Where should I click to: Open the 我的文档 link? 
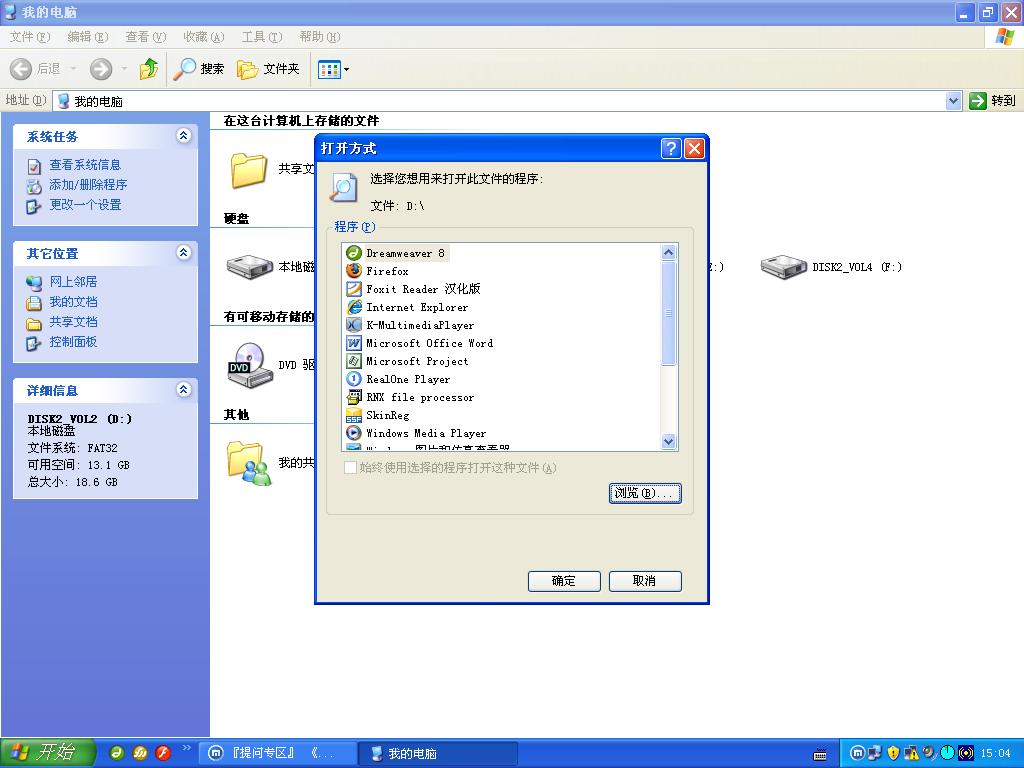73,302
